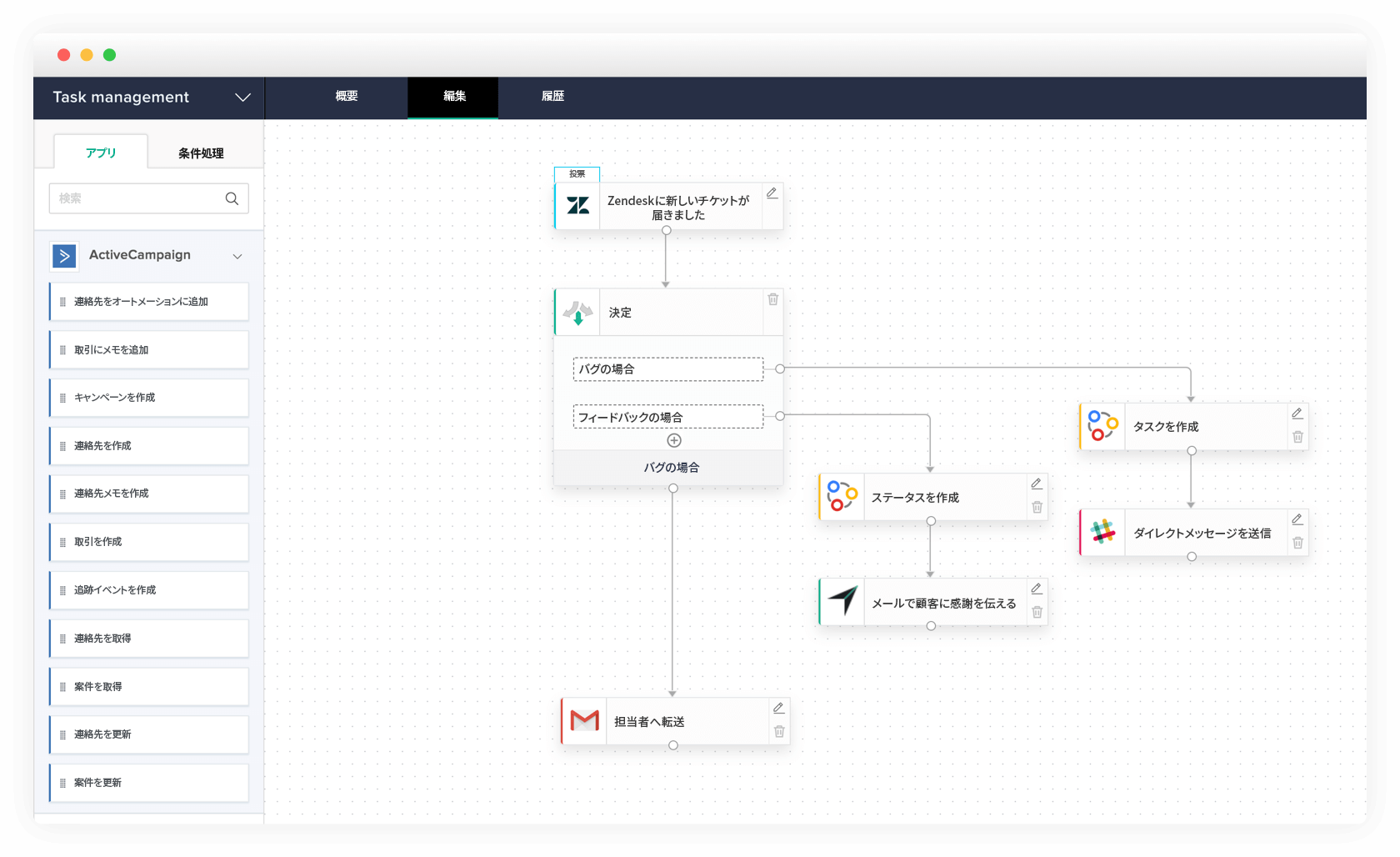
Task: Click the paper plane icon on メールで顧客に感謝を伝える
Action: pos(842,601)
